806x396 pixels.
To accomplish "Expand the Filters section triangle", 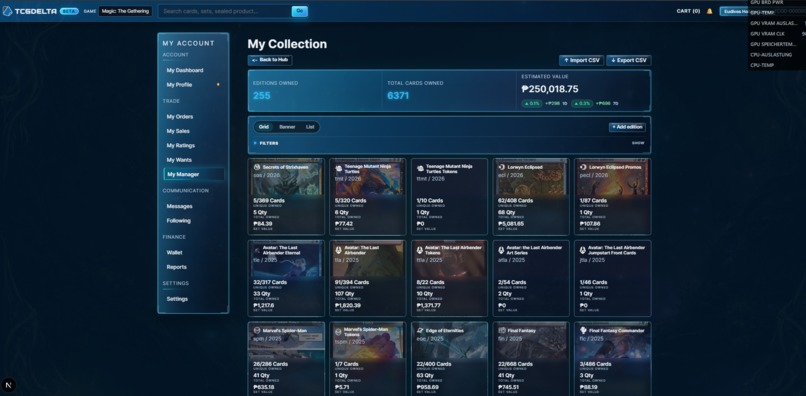I will pyautogui.click(x=255, y=143).
